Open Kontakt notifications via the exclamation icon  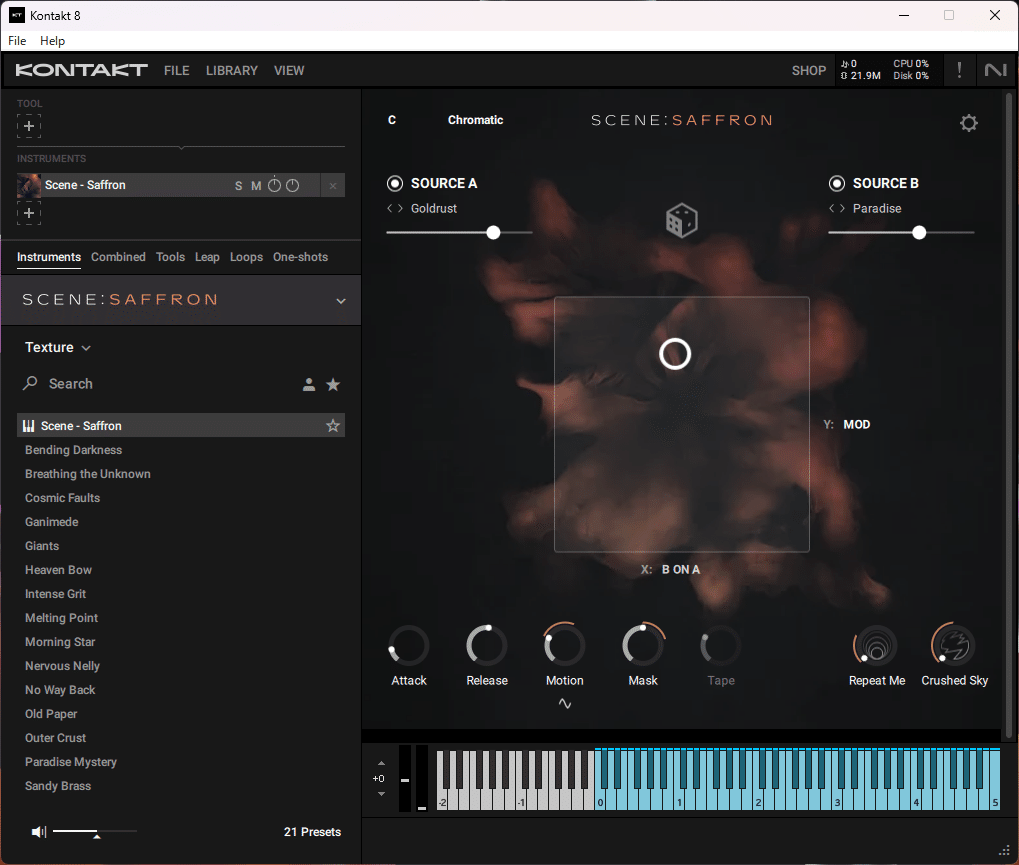(958, 70)
